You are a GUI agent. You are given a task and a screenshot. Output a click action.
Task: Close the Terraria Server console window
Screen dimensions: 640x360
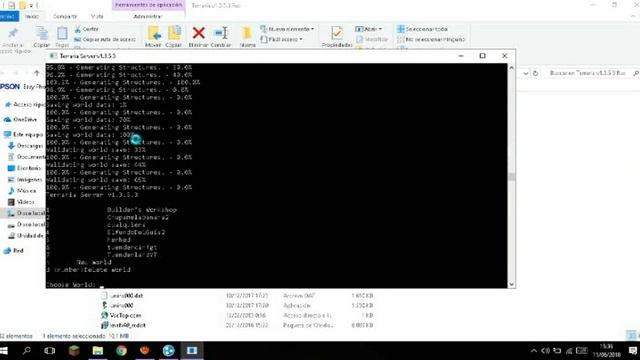point(504,56)
